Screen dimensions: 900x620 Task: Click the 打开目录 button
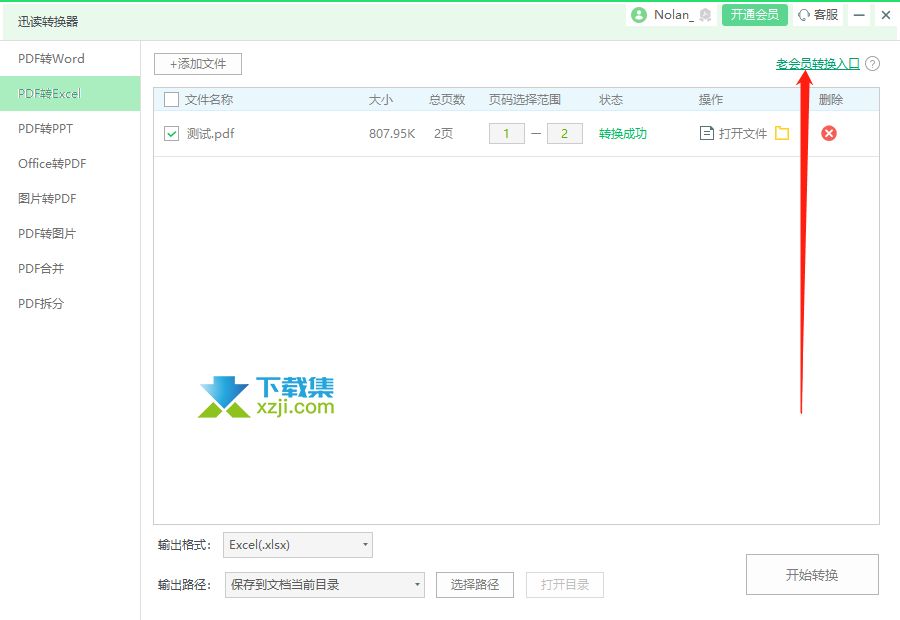click(565, 585)
